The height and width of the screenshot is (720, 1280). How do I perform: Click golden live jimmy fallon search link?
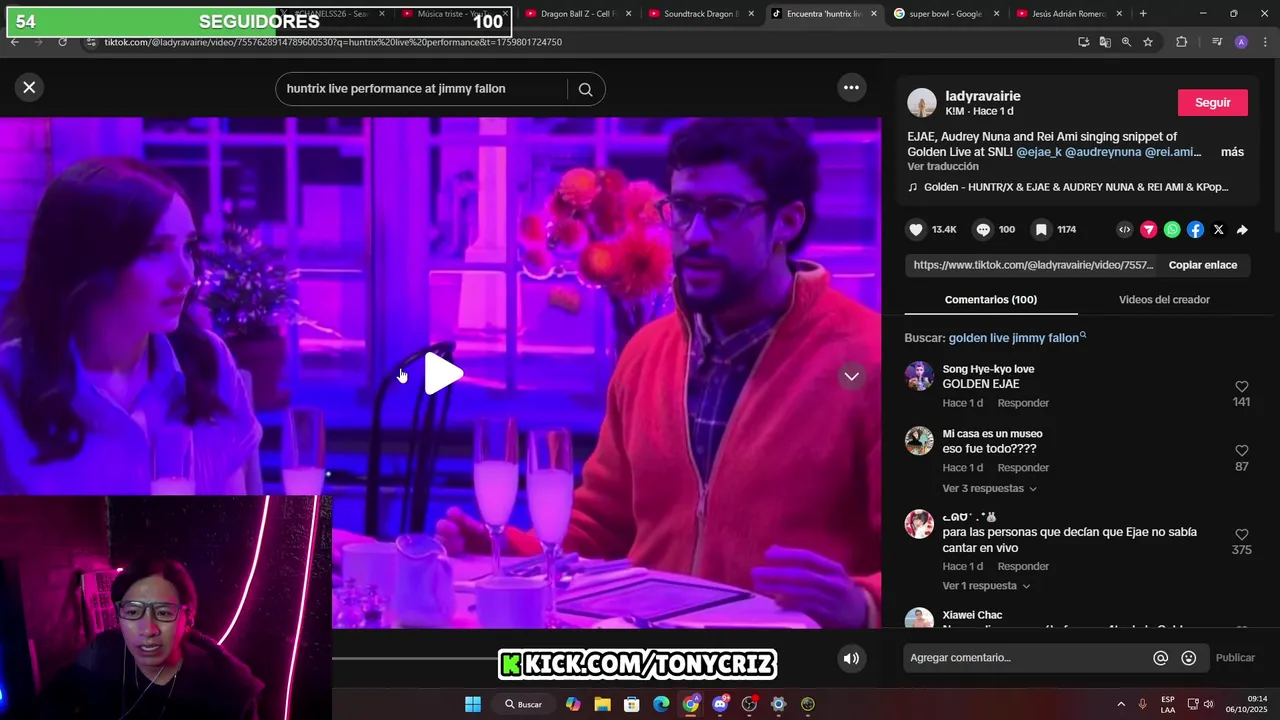tap(1016, 338)
